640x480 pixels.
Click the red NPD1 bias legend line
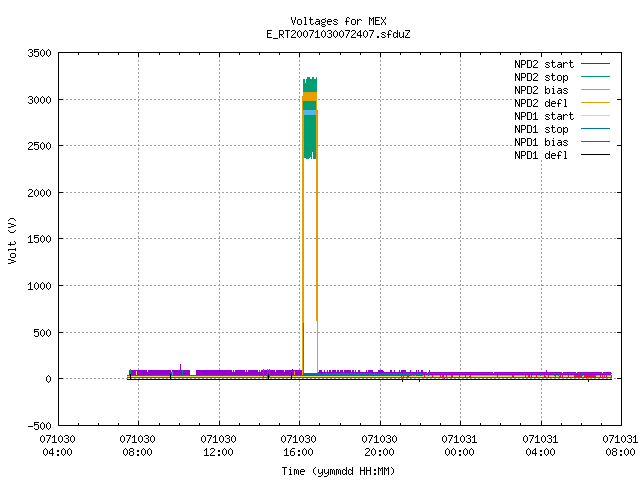[x=595, y=142]
